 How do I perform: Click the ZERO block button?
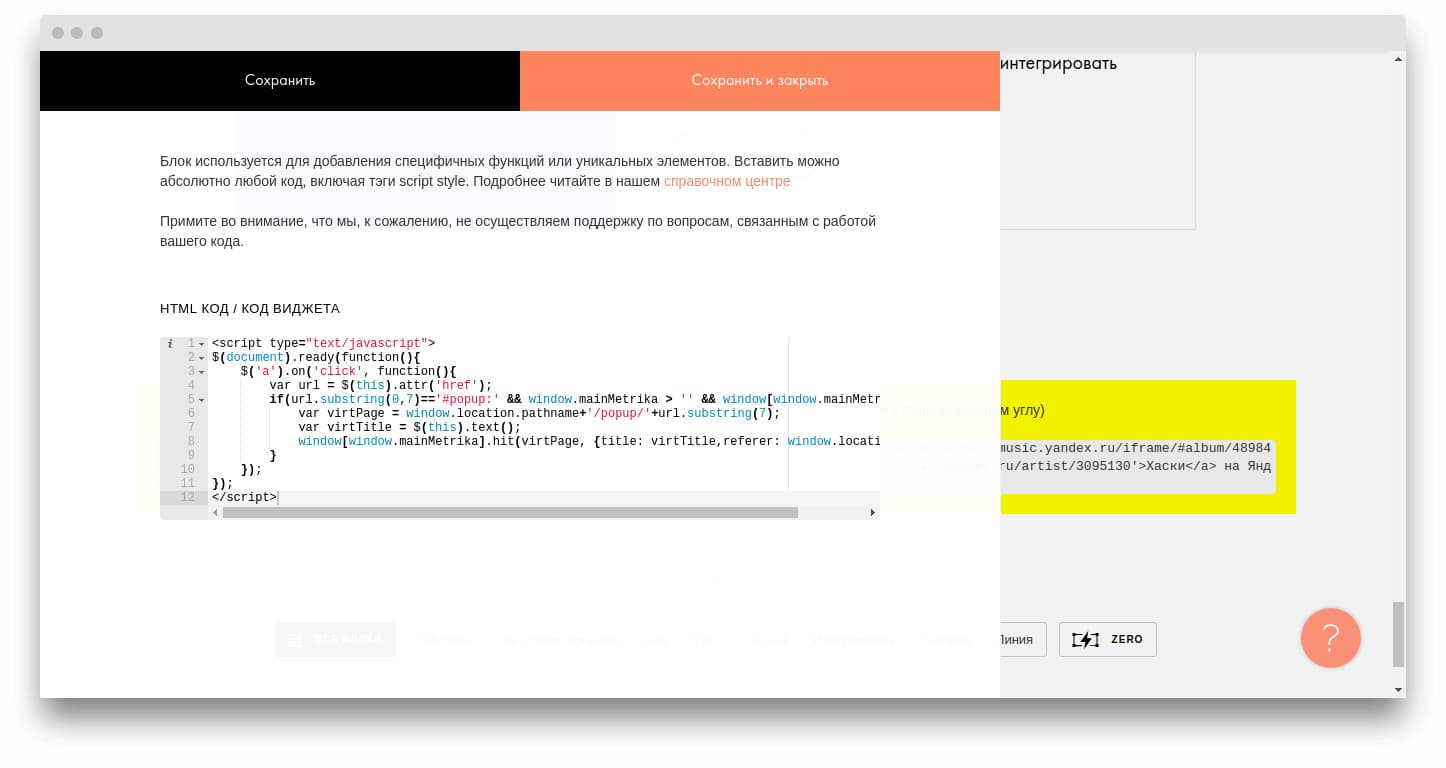coord(1108,639)
